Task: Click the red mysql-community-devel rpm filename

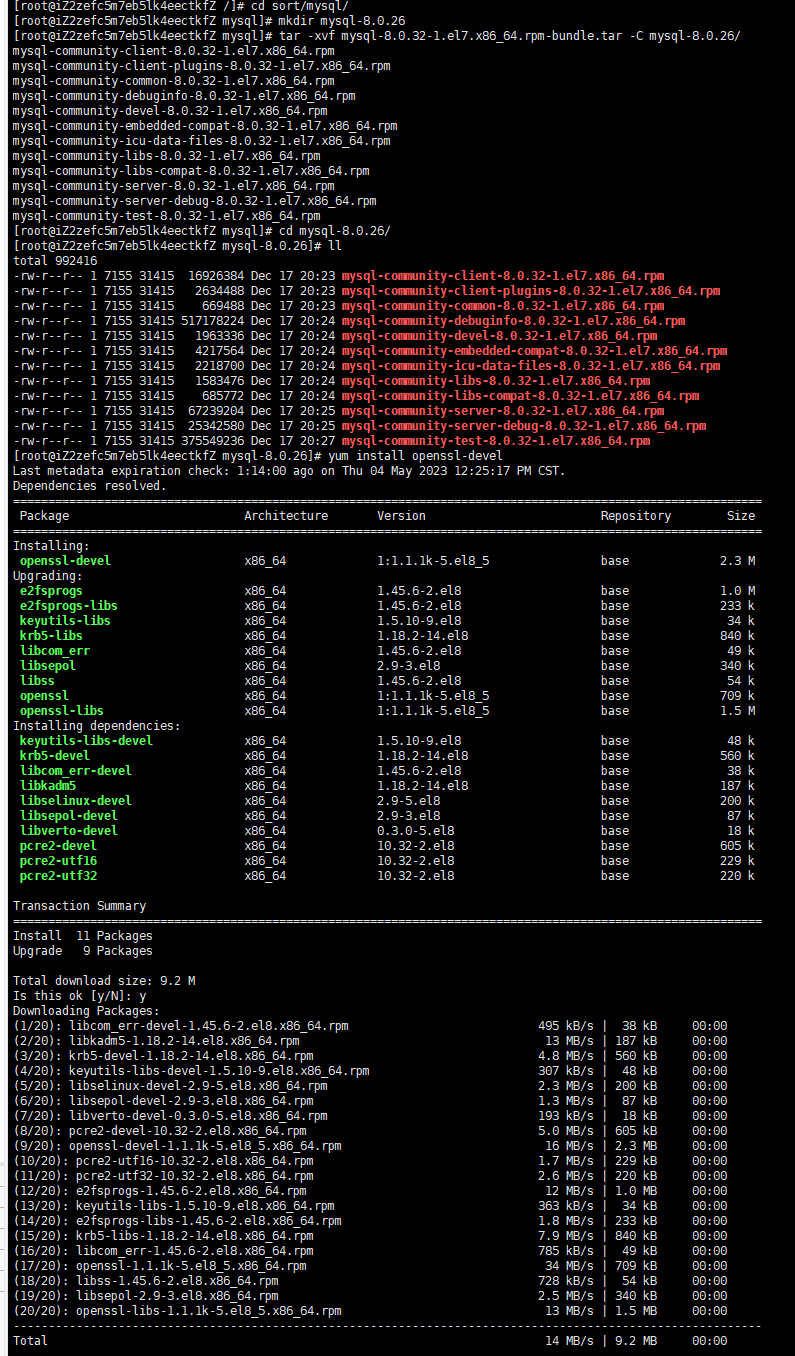Action: [x=499, y=336]
